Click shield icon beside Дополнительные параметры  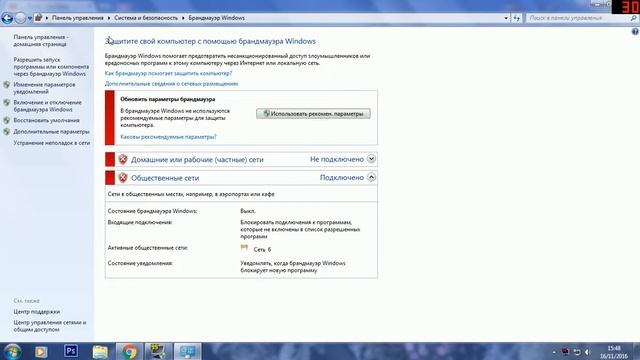point(7,132)
